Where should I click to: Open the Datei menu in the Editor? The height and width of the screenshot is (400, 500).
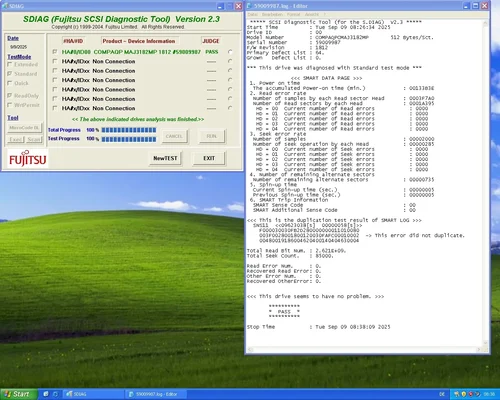click(253, 14)
